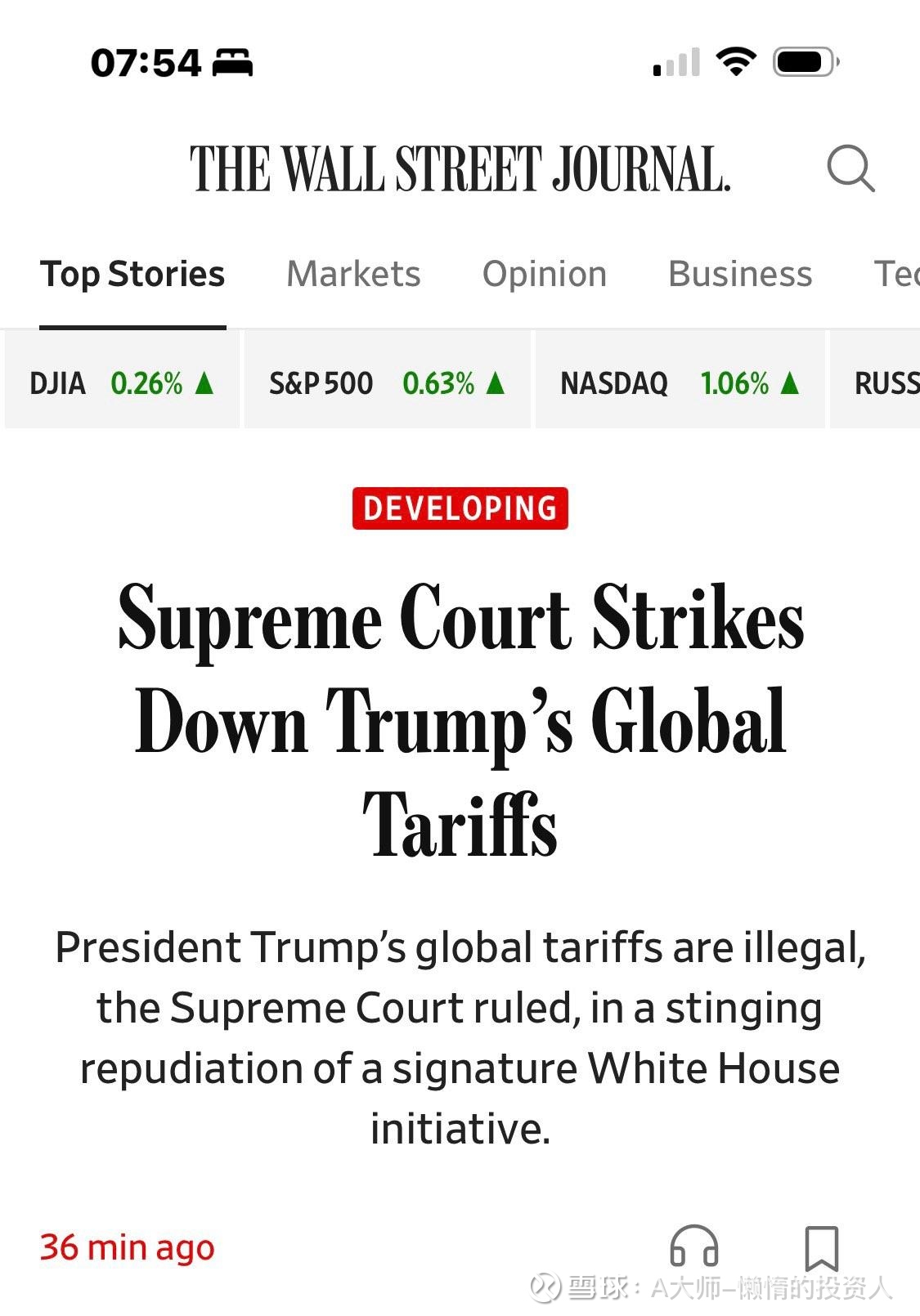
Task: Tap the headphones listen icon
Action: [x=693, y=1247]
